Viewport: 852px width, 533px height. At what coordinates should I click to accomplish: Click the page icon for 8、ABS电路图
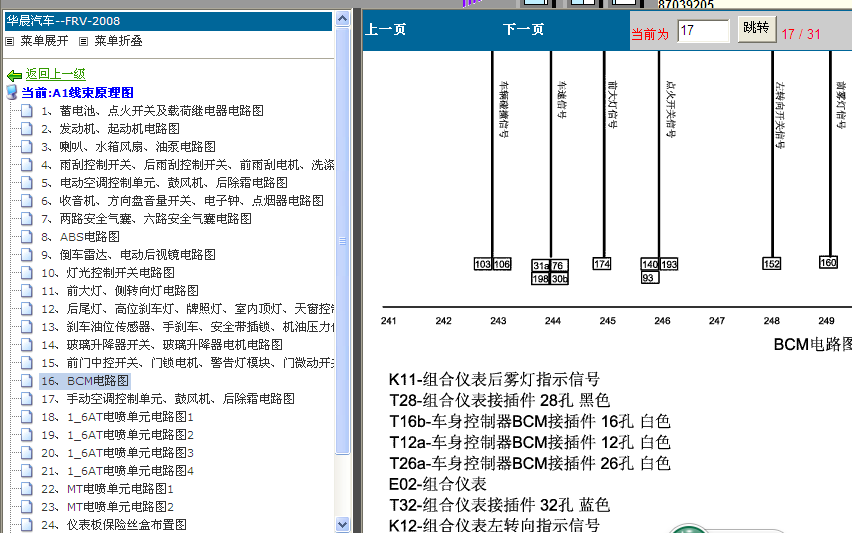[27, 237]
